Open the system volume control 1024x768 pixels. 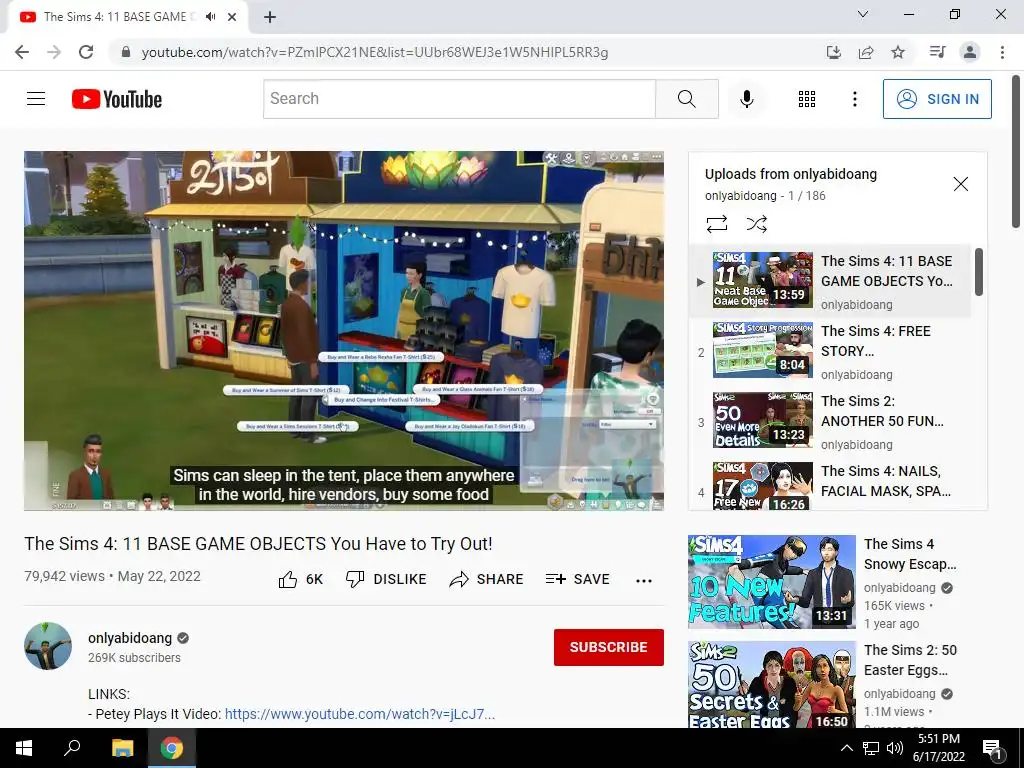click(x=895, y=748)
